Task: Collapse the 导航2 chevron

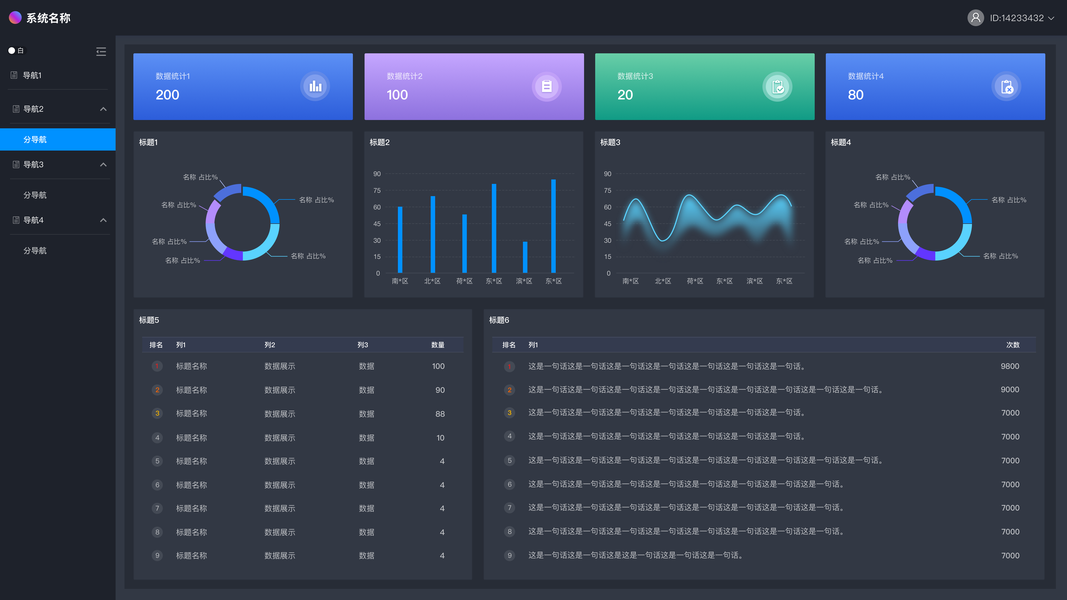Action: [x=103, y=109]
